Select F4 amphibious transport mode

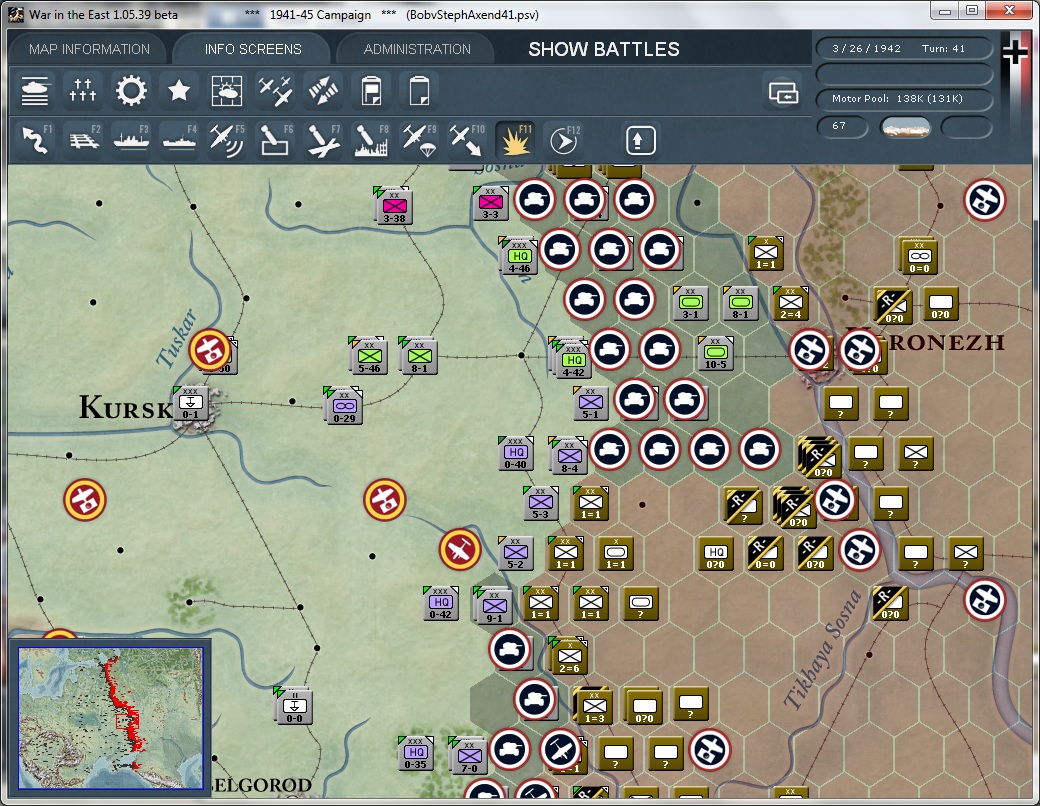(178, 140)
